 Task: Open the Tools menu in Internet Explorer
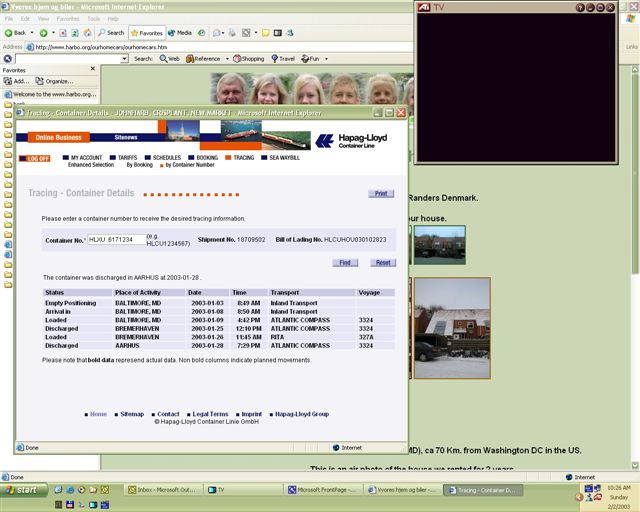pos(93,19)
